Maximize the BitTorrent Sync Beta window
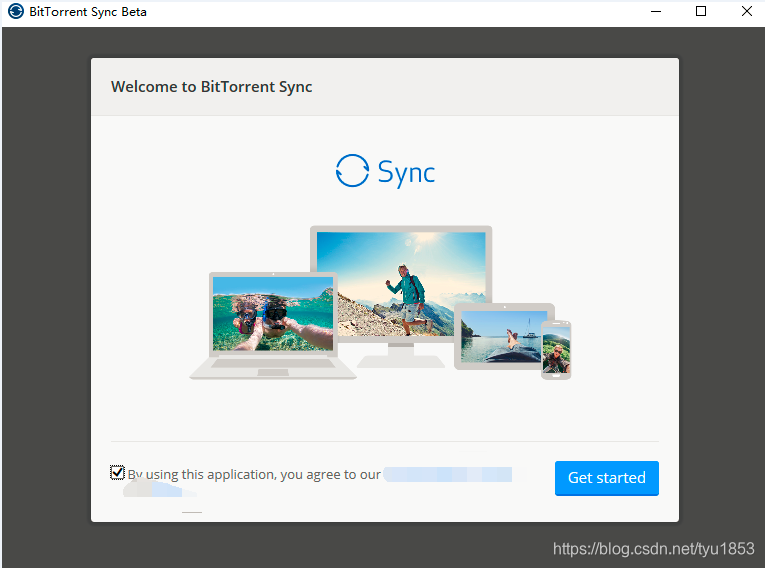The image size is (765, 568). tap(701, 11)
